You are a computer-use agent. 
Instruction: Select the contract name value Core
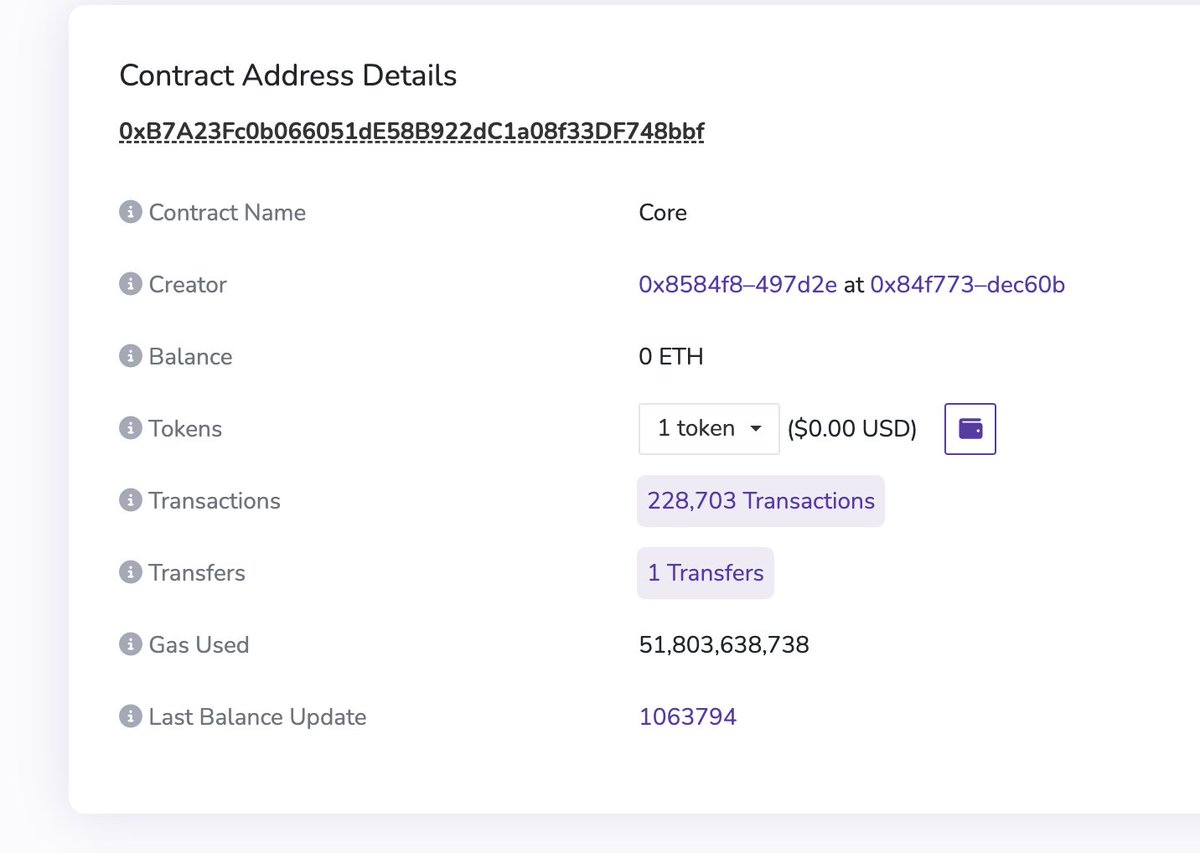click(663, 213)
